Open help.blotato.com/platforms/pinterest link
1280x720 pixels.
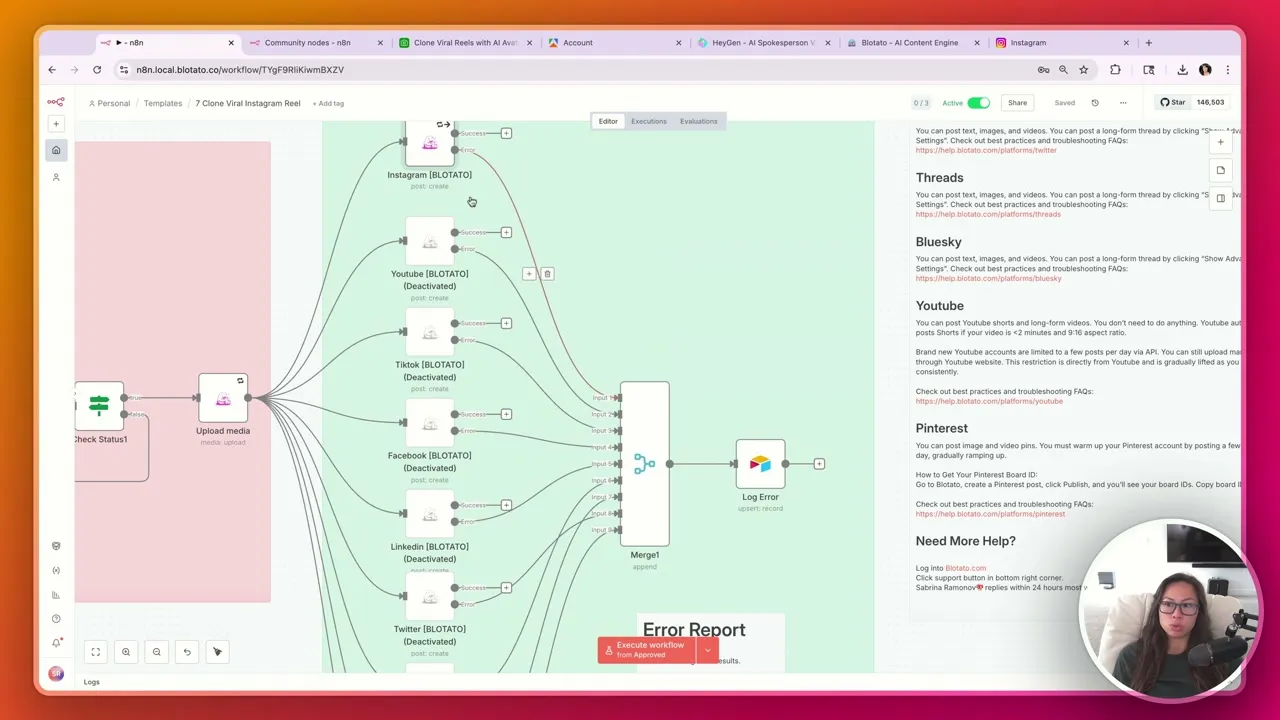[x=990, y=514]
